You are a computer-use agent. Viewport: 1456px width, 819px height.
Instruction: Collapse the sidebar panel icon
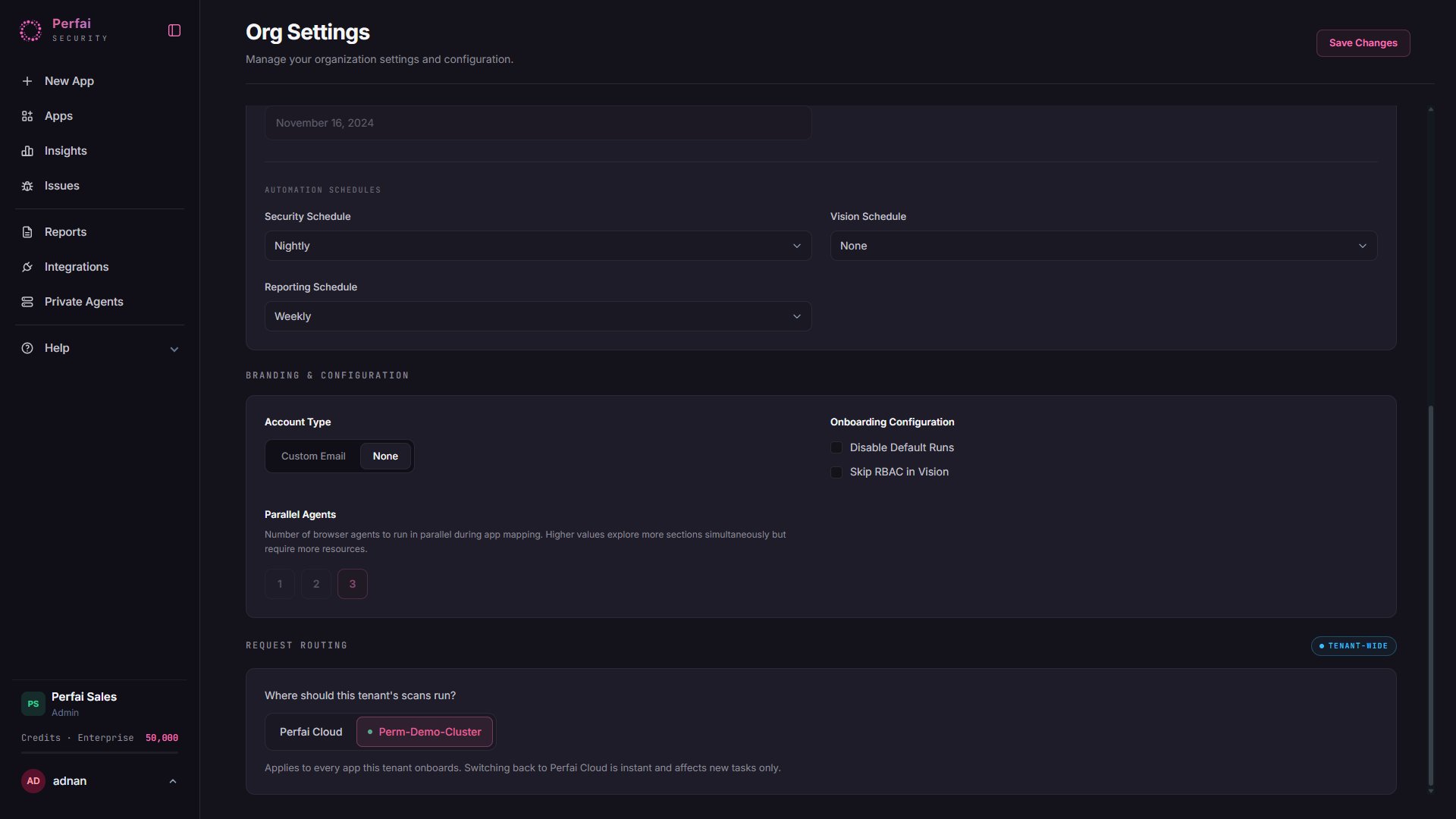(174, 30)
